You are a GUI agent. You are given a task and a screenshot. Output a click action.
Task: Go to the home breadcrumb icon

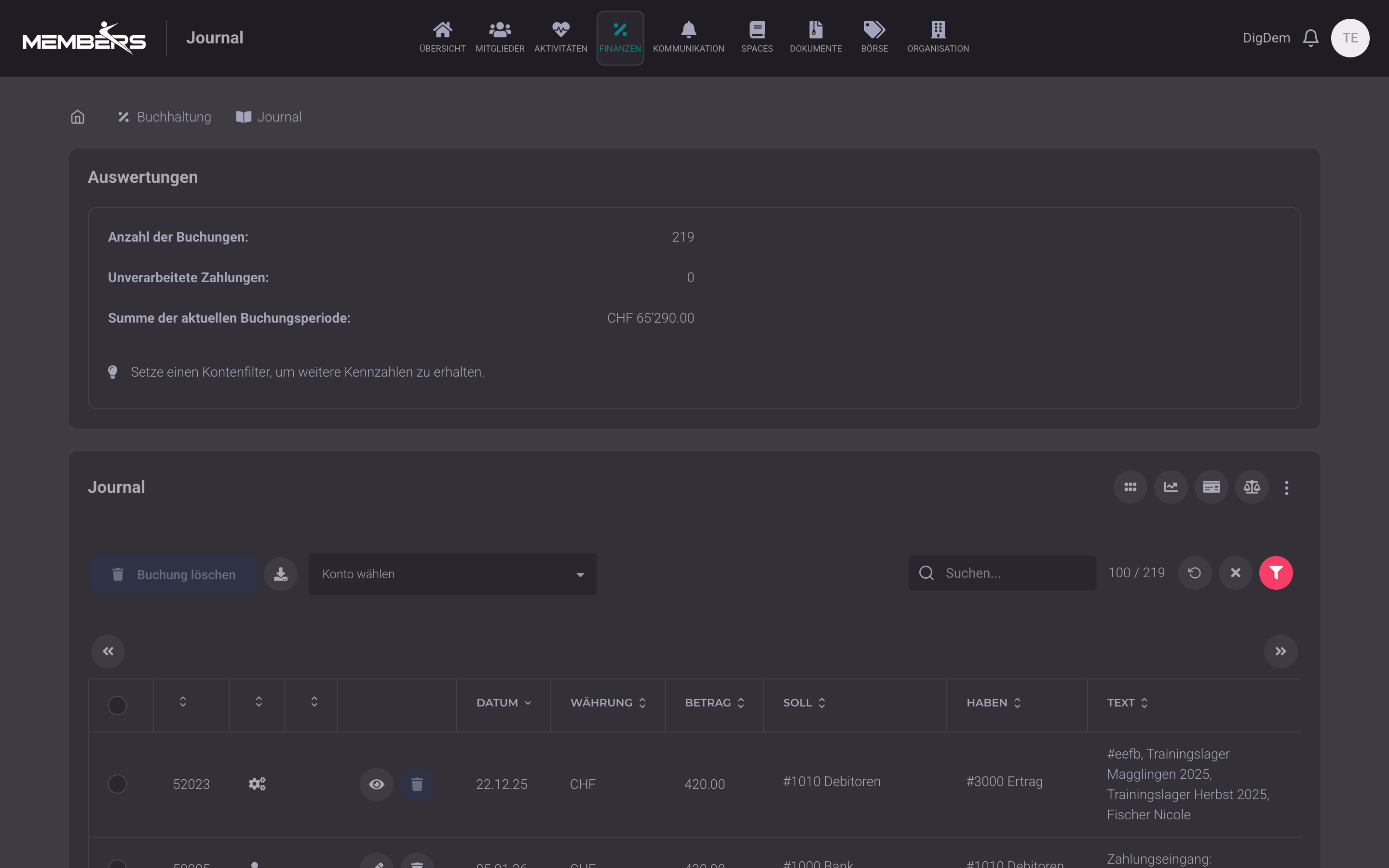coord(78,117)
